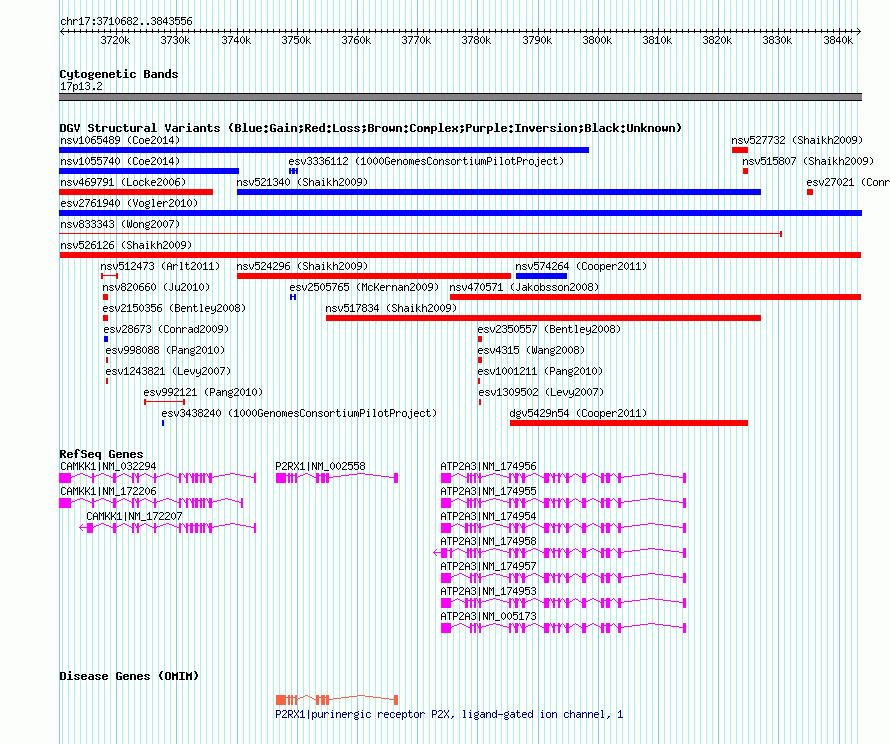890x744 pixels.
Task: Click the Disease Genes (OMIM) track heading
Action: point(129,676)
